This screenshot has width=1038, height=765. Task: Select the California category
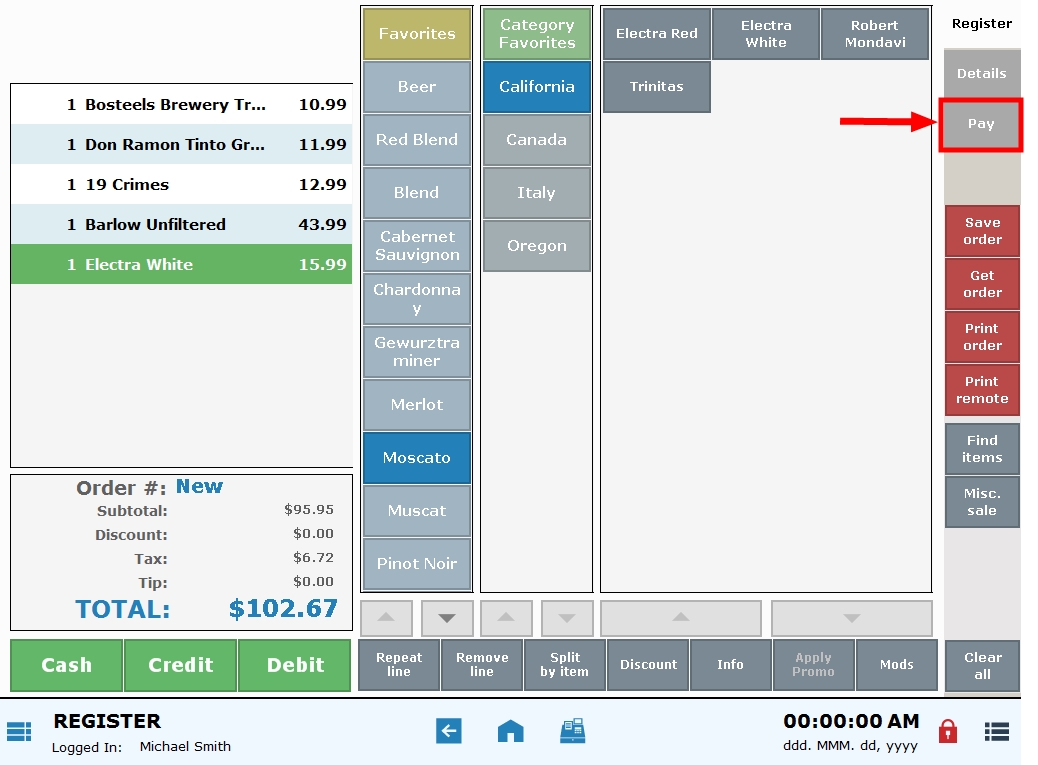pos(537,87)
